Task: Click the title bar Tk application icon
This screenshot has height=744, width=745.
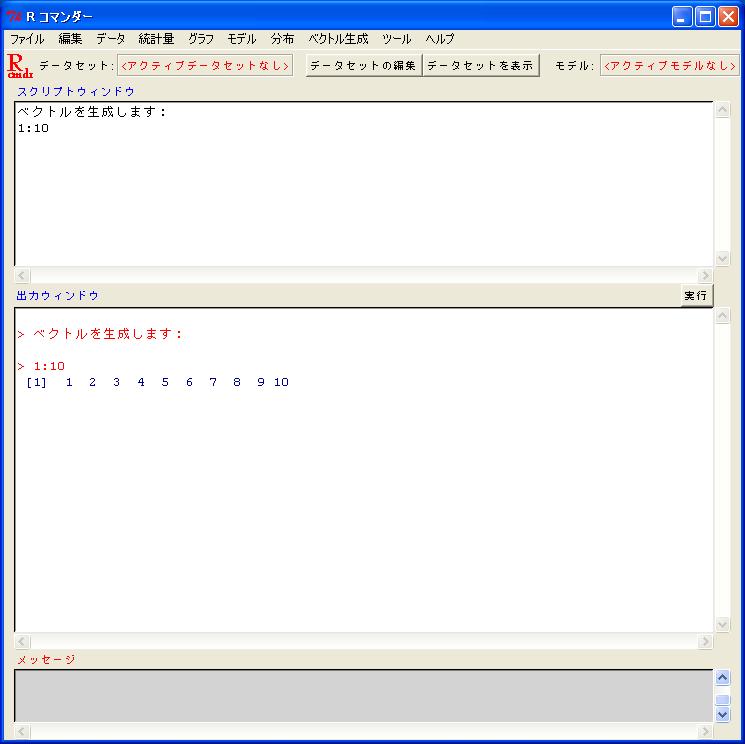Action: click(x=14, y=16)
